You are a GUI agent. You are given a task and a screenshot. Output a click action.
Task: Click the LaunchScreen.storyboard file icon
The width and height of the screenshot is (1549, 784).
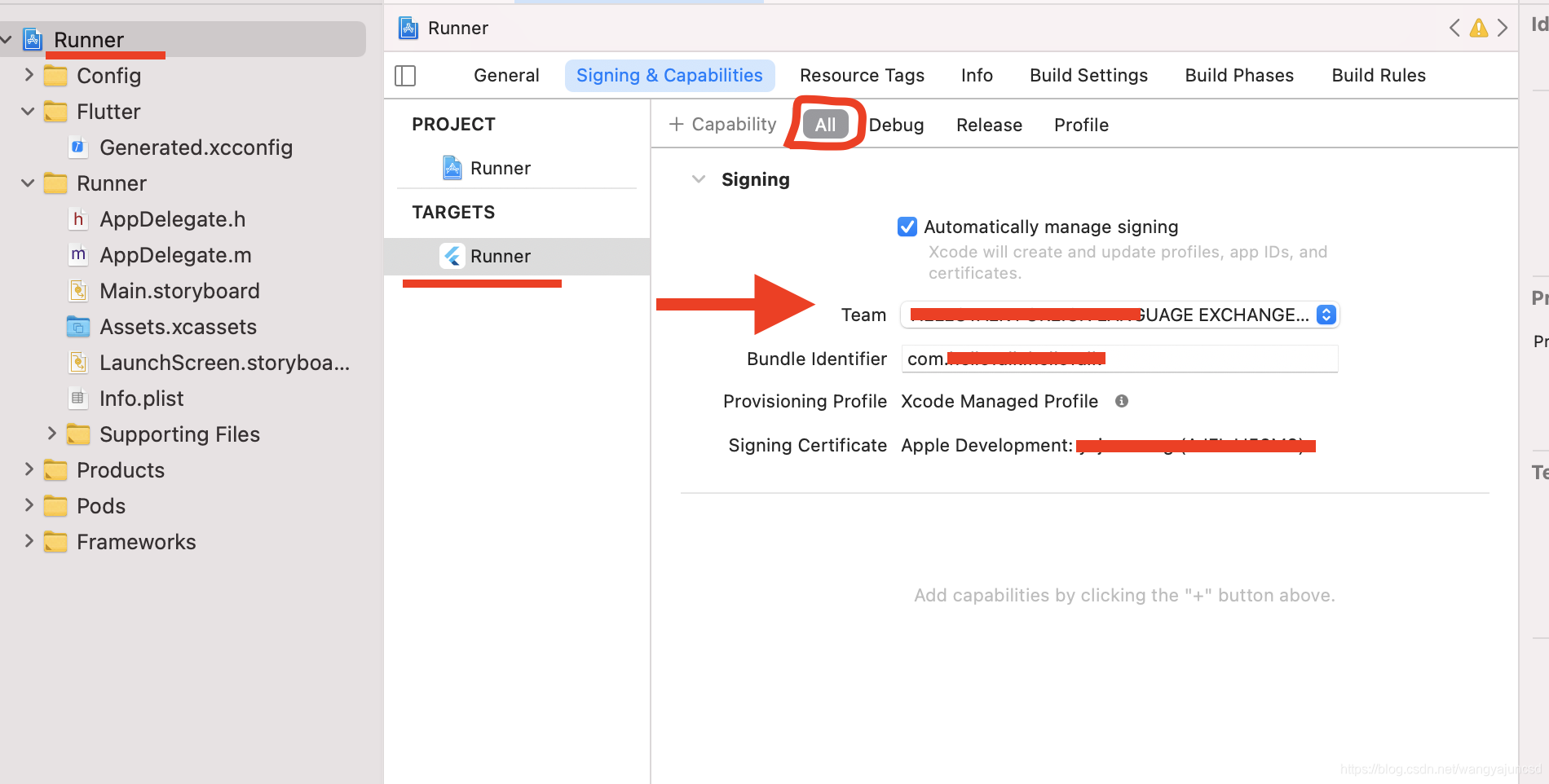click(x=78, y=363)
